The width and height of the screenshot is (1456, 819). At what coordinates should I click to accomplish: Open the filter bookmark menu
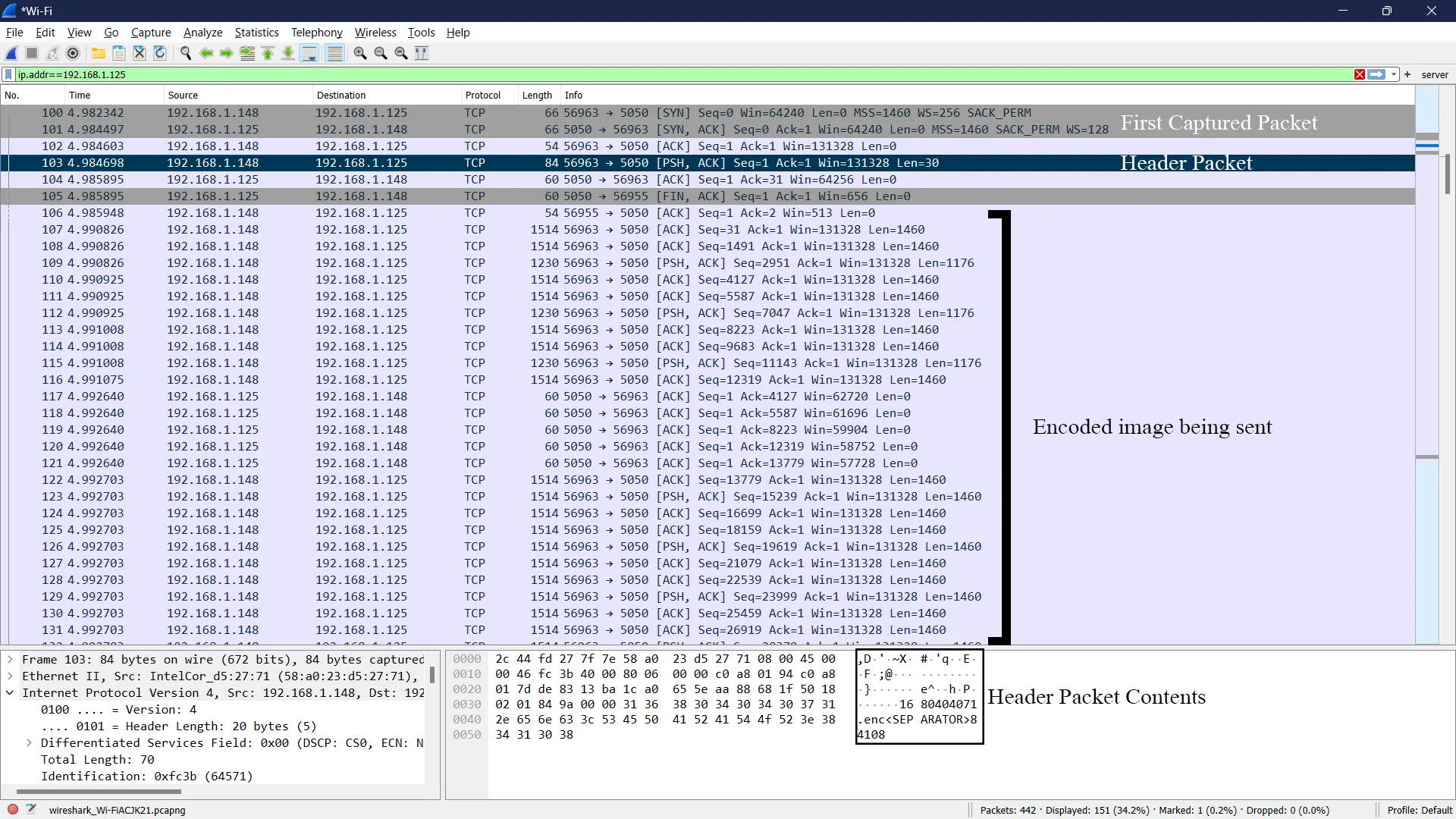click(8, 74)
